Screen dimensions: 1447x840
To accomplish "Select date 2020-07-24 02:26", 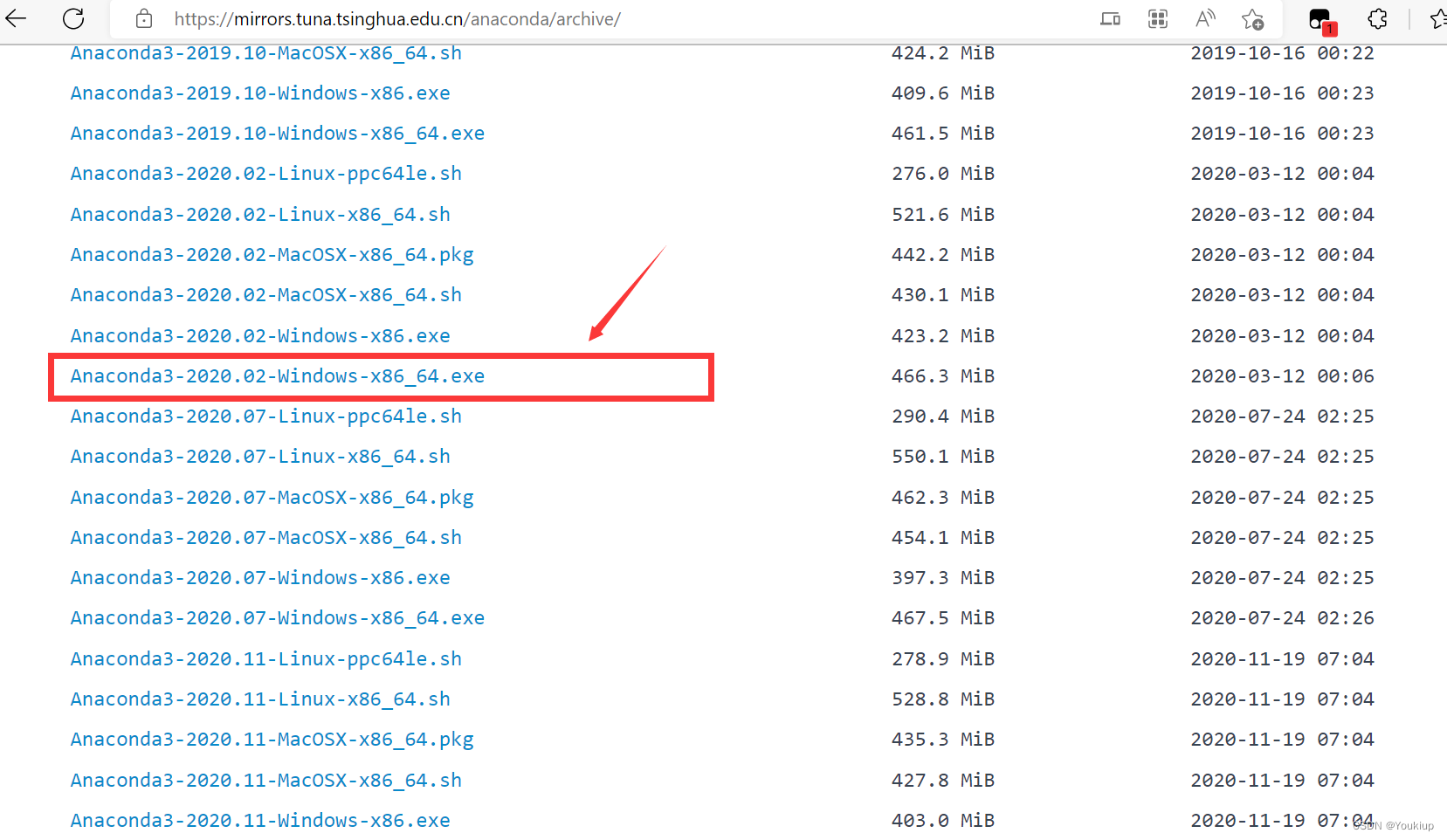I will (x=1282, y=618).
